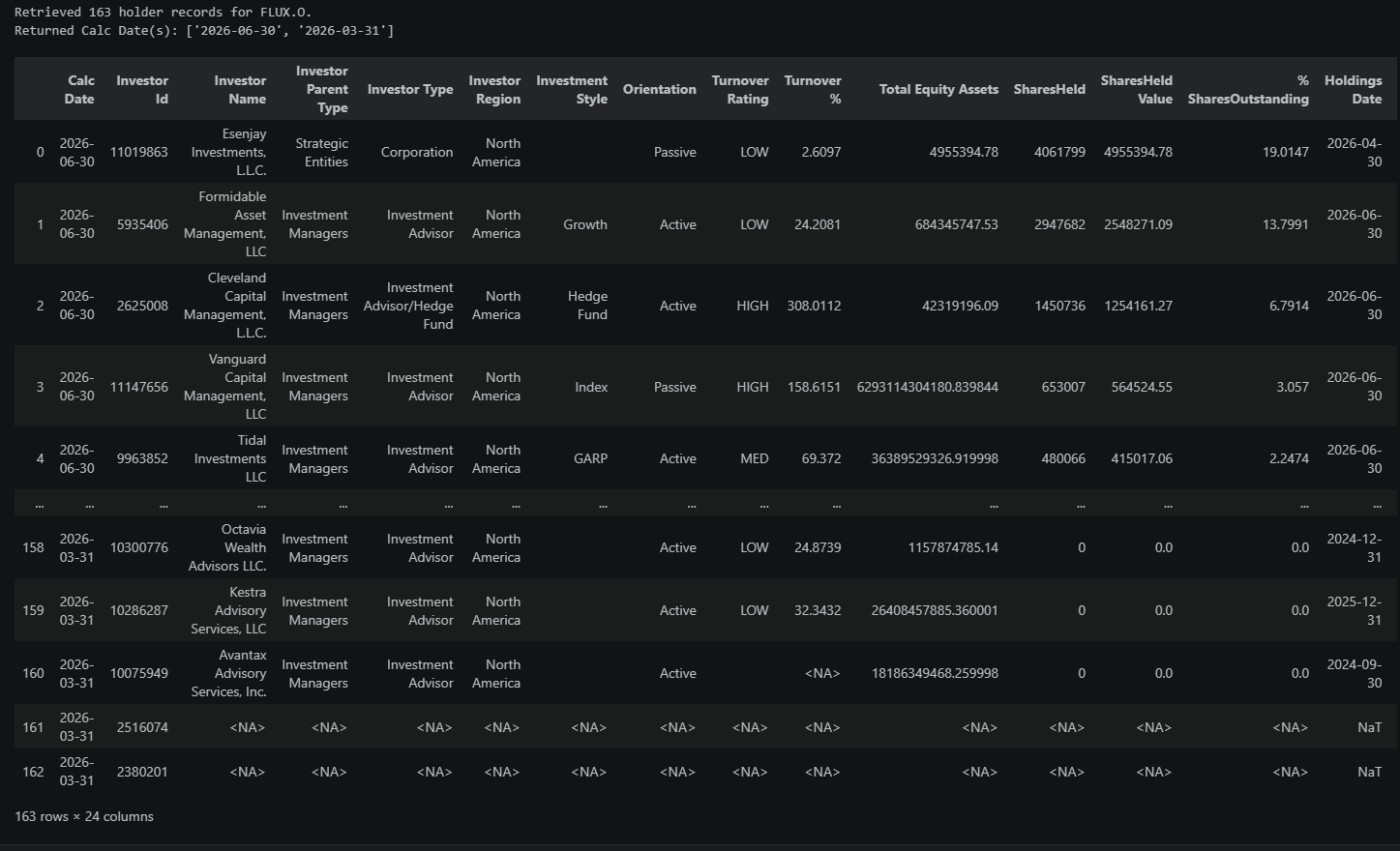
Task: Click holdings date 2025-12-31
Action: click(1355, 610)
